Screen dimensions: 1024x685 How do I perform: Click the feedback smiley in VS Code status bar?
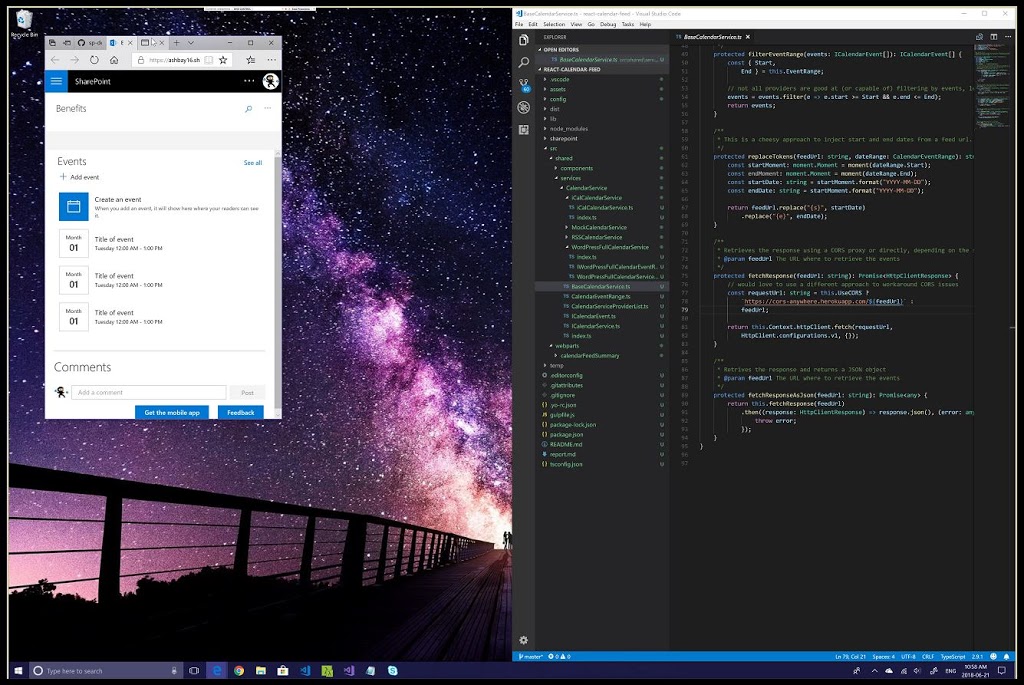[x=993, y=656]
